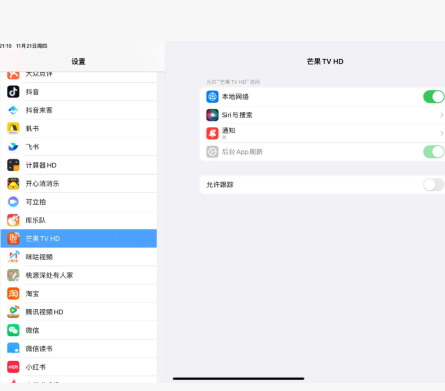Open the 通知 row chevron
Image resolution: width=445 pixels, height=391 pixels.
441,133
